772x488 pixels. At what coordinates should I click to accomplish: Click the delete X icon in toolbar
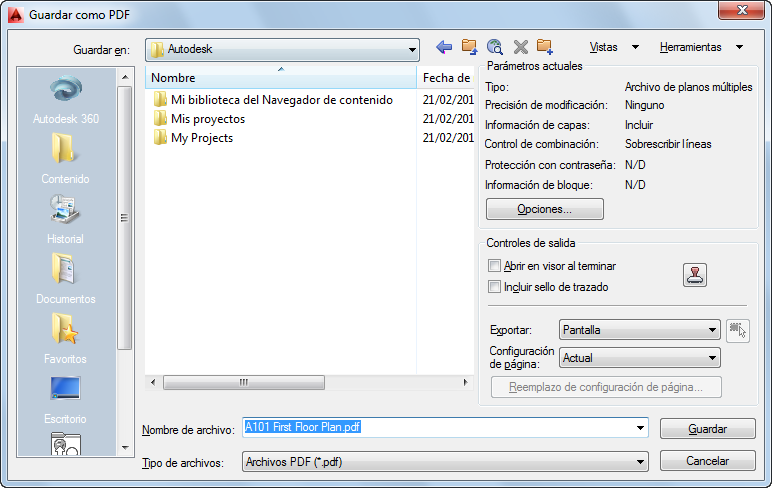click(x=520, y=47)
